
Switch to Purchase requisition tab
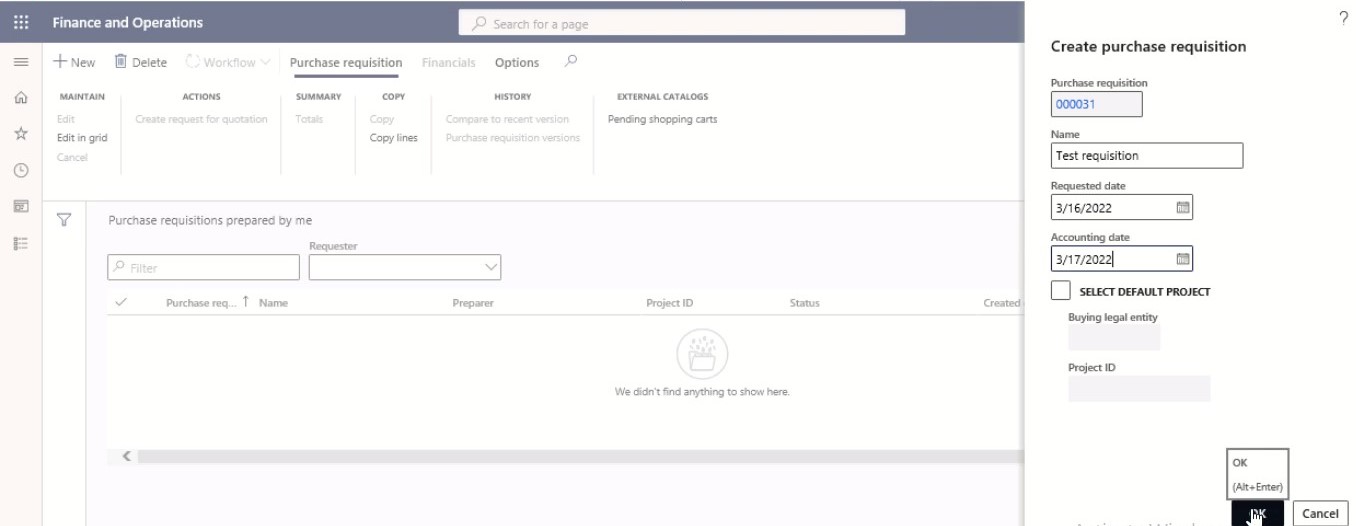(346, 62)
